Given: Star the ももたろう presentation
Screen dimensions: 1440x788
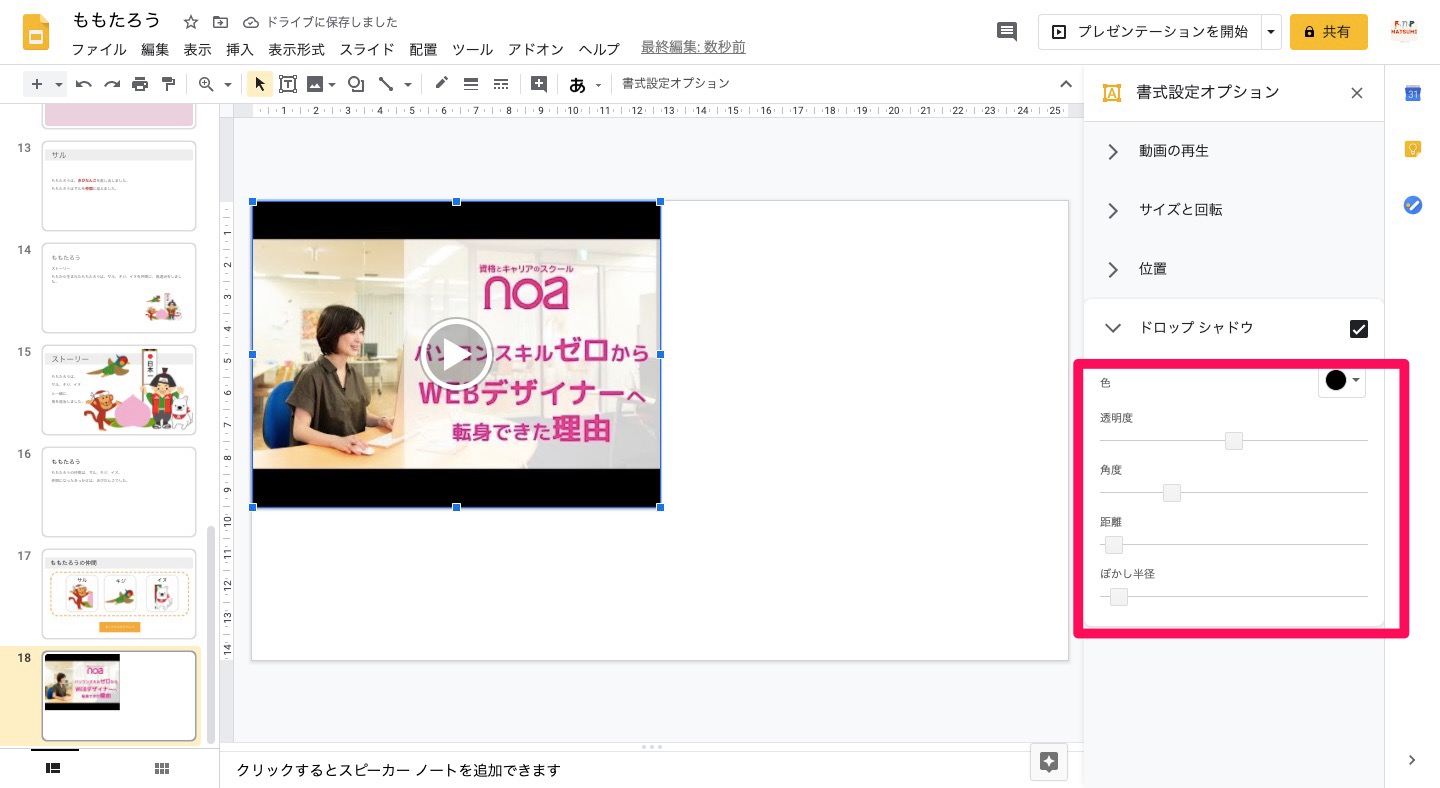Looking at the screenshot, I should tap(191, 22).
